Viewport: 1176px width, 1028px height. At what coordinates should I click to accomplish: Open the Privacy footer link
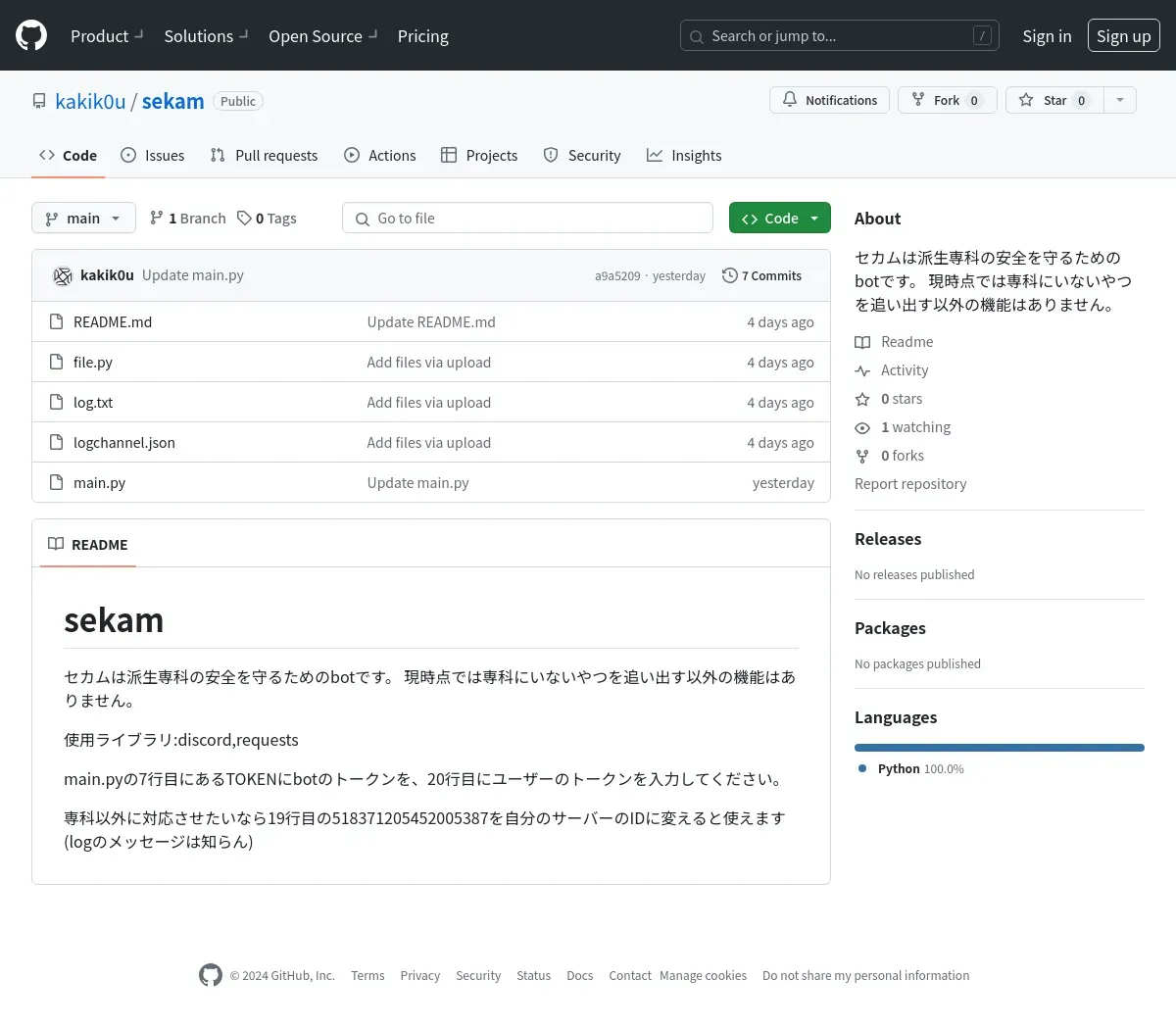[x=420, y=976]
